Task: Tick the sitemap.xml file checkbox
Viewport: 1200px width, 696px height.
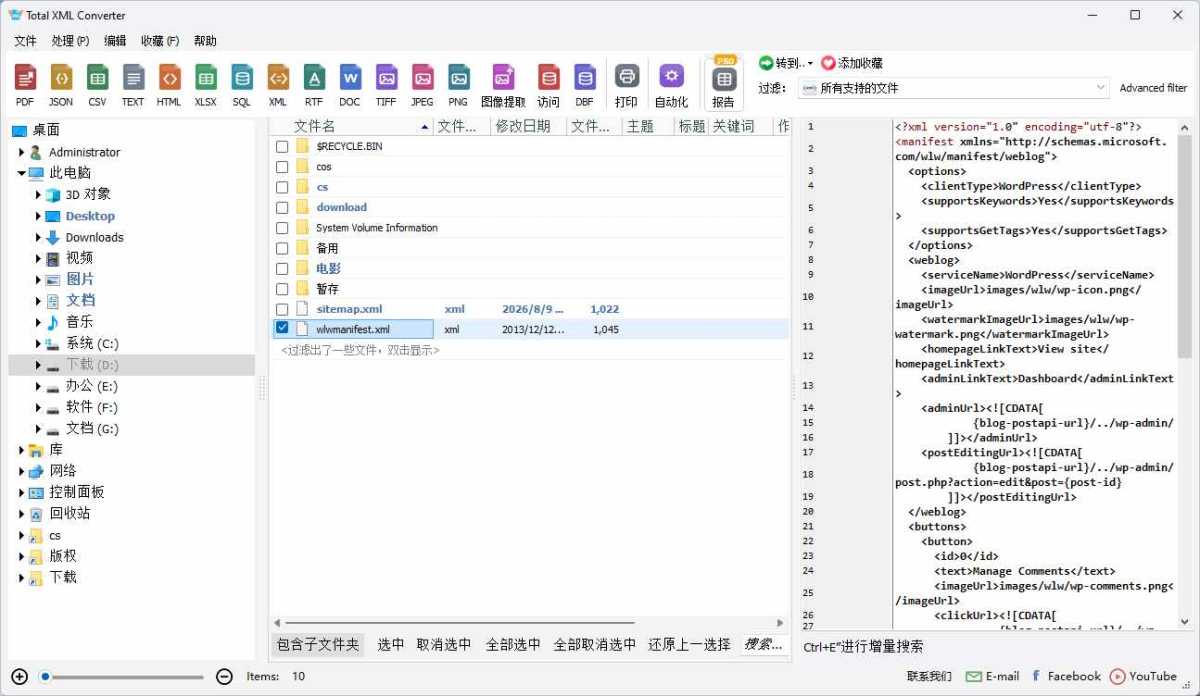Action: 282,310
